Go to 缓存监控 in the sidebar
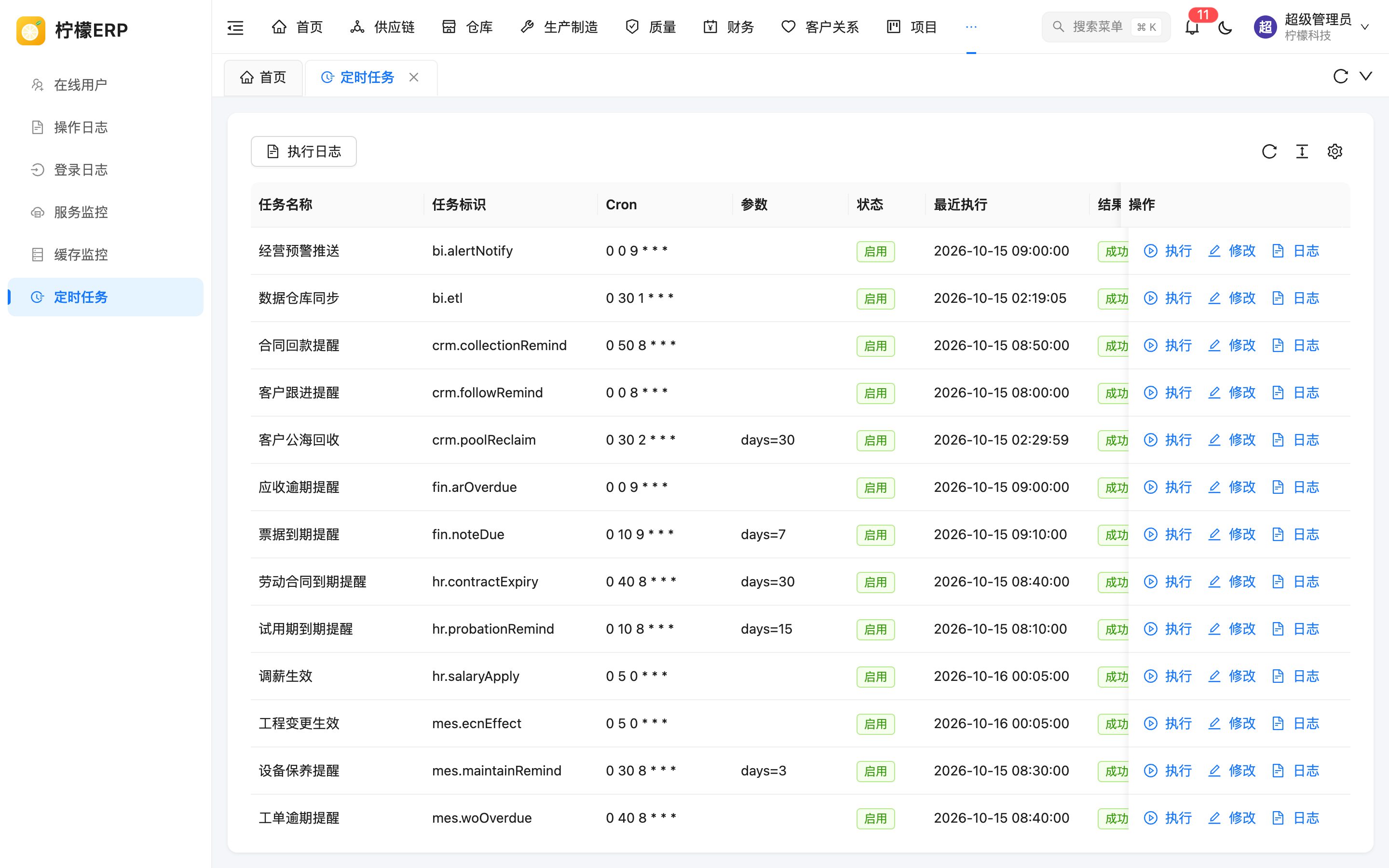Viewport: 1389px width, 868px height. [x=106, y=255]
